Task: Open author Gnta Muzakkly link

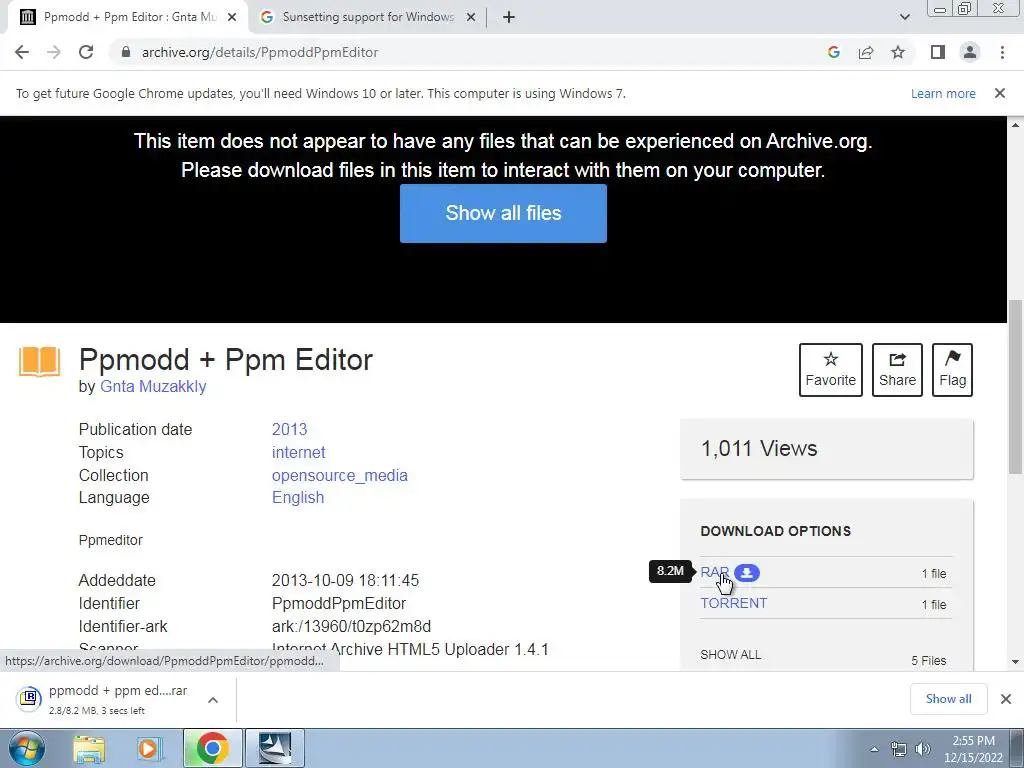Action: coord(153,387)
